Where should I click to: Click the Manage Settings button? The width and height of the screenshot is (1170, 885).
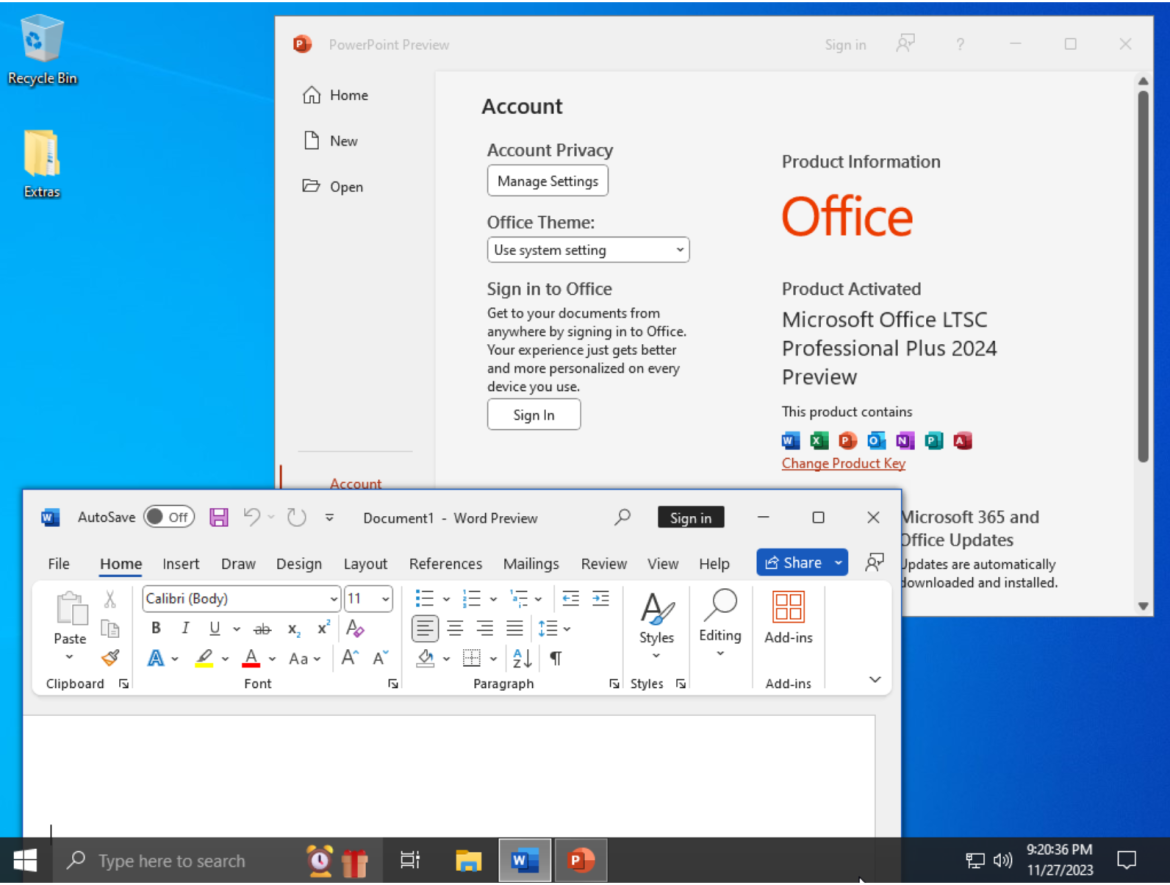(547, 181)
